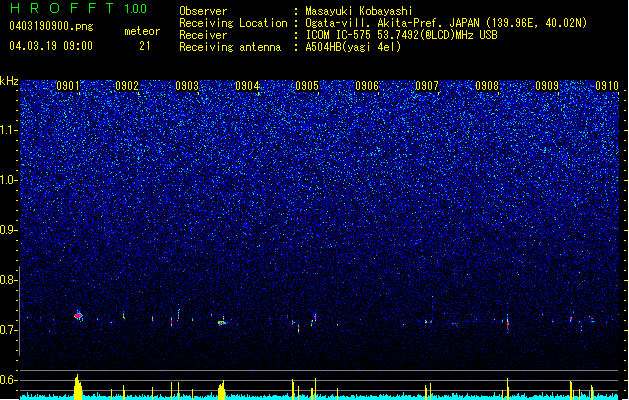Viewport: 629px width, 400px height.
Task: Click the HROFFT 1.0.0 title text
Action: point(79,8)
